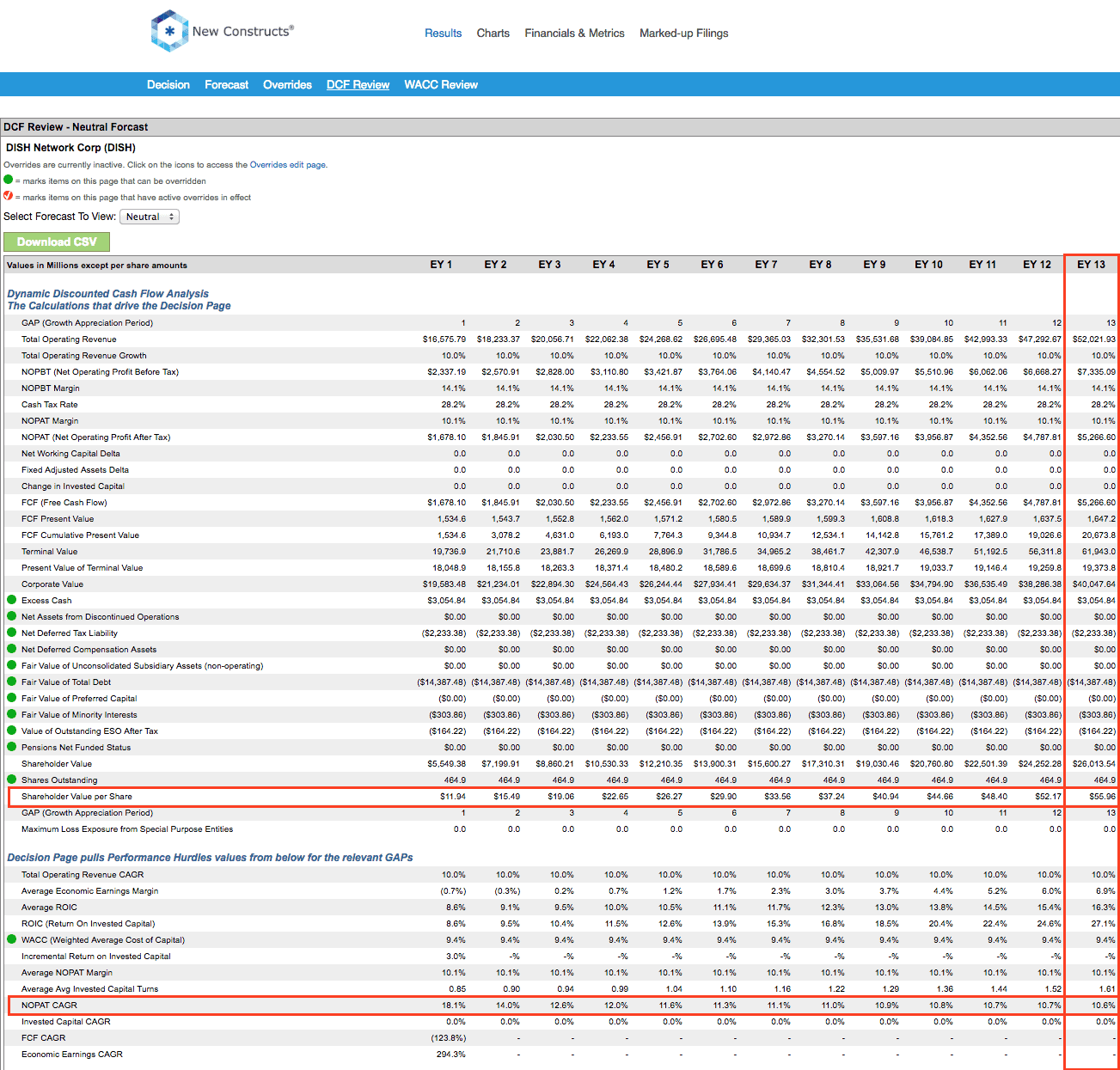Click the 18.1% NOPAT CAGR cell

click(x=454, y=1005)
